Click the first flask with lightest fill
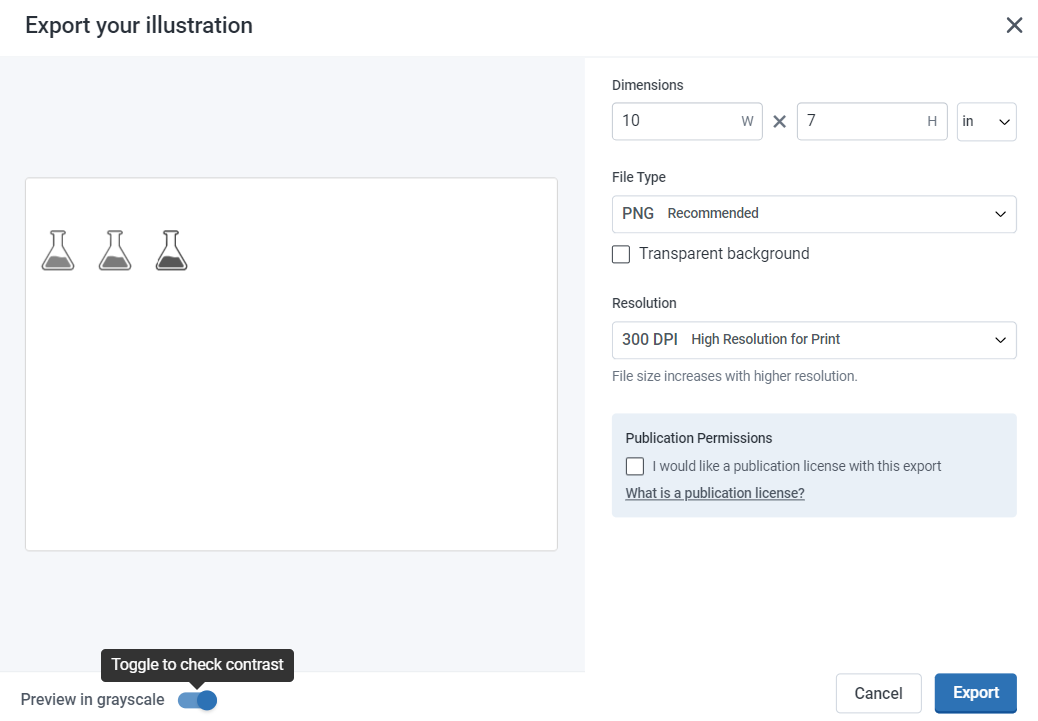This screenshot has width=1038, height=721. point(58,250)
